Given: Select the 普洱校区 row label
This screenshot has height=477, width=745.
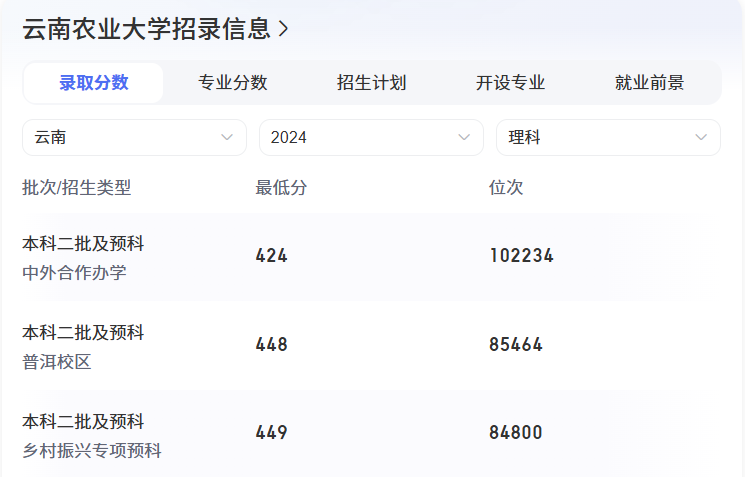Looking at the screenshot, I should [x=57, y=362].
